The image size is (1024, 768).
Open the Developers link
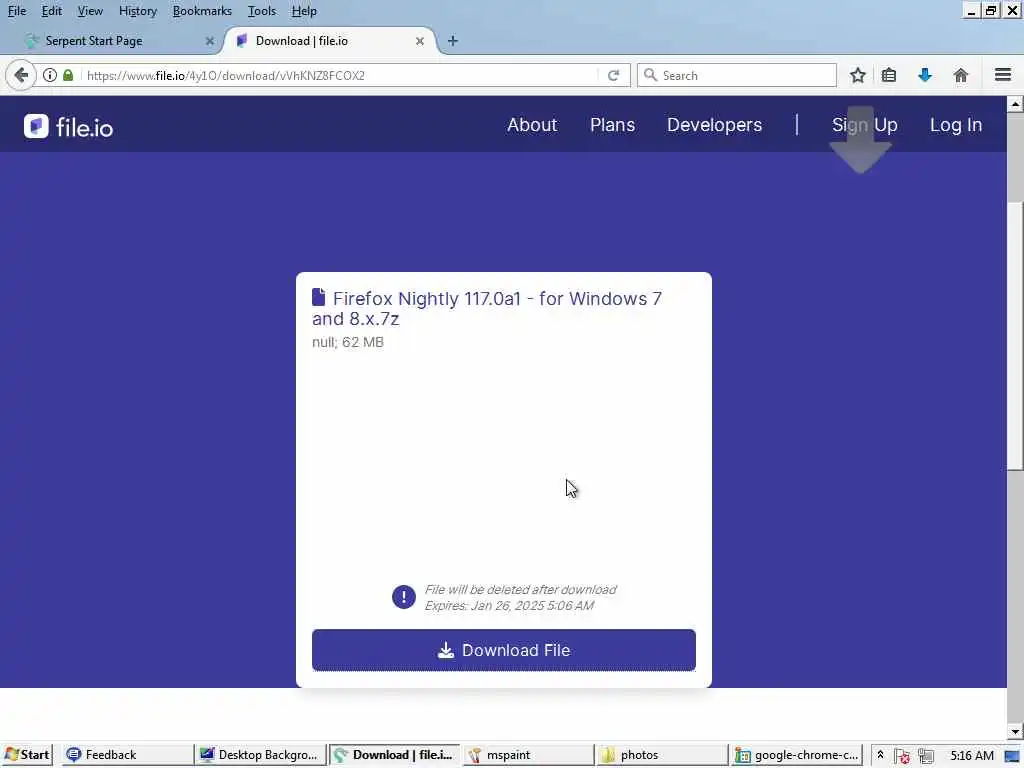714,125
